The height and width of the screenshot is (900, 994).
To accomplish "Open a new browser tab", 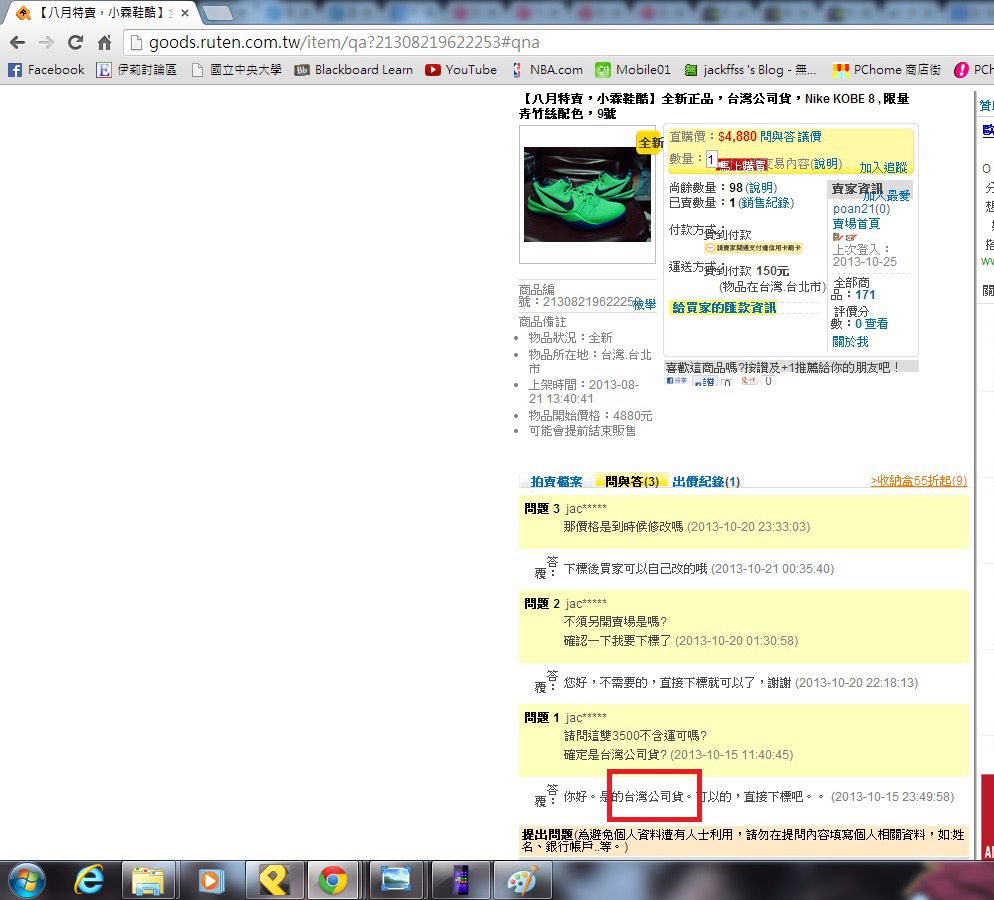I will [x=218, y=13].
